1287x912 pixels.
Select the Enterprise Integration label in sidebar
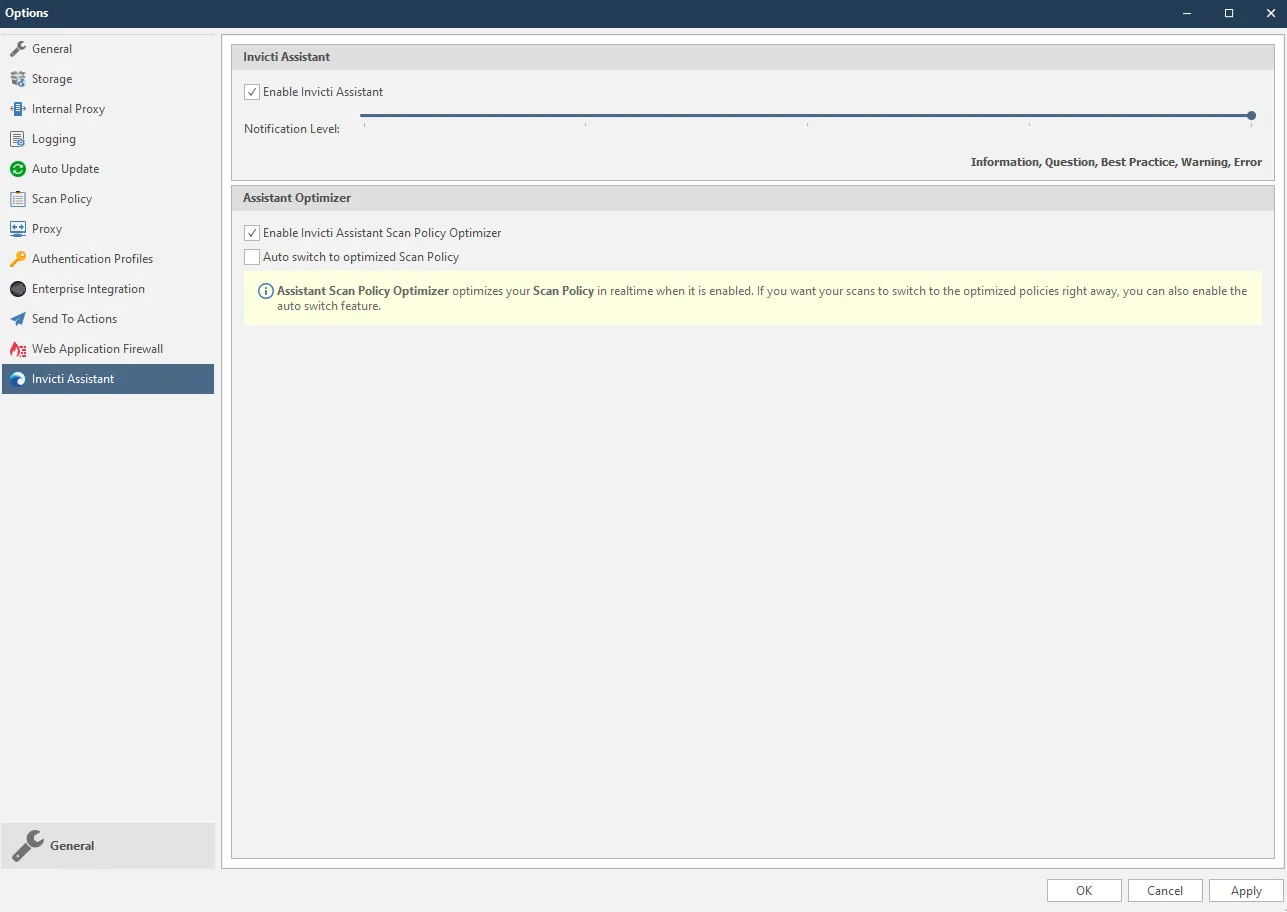(x=88, y=289)
